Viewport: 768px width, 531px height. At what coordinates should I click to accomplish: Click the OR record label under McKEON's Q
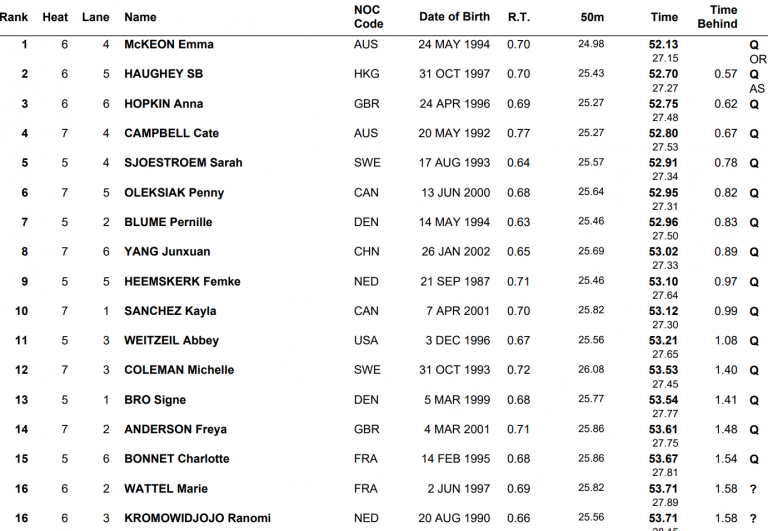(757, 59)
